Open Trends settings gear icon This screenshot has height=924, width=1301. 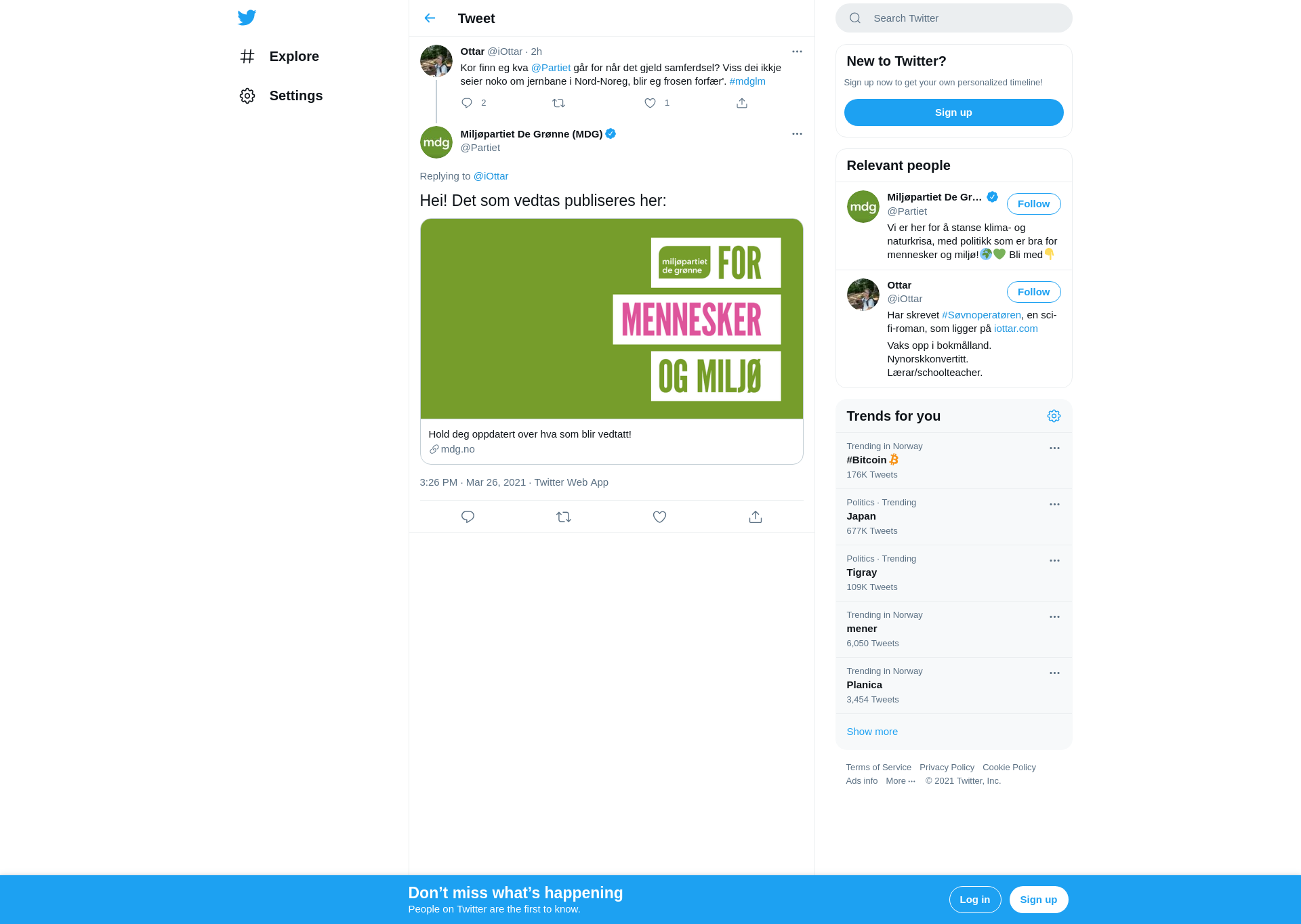(x=1054, y=416)
